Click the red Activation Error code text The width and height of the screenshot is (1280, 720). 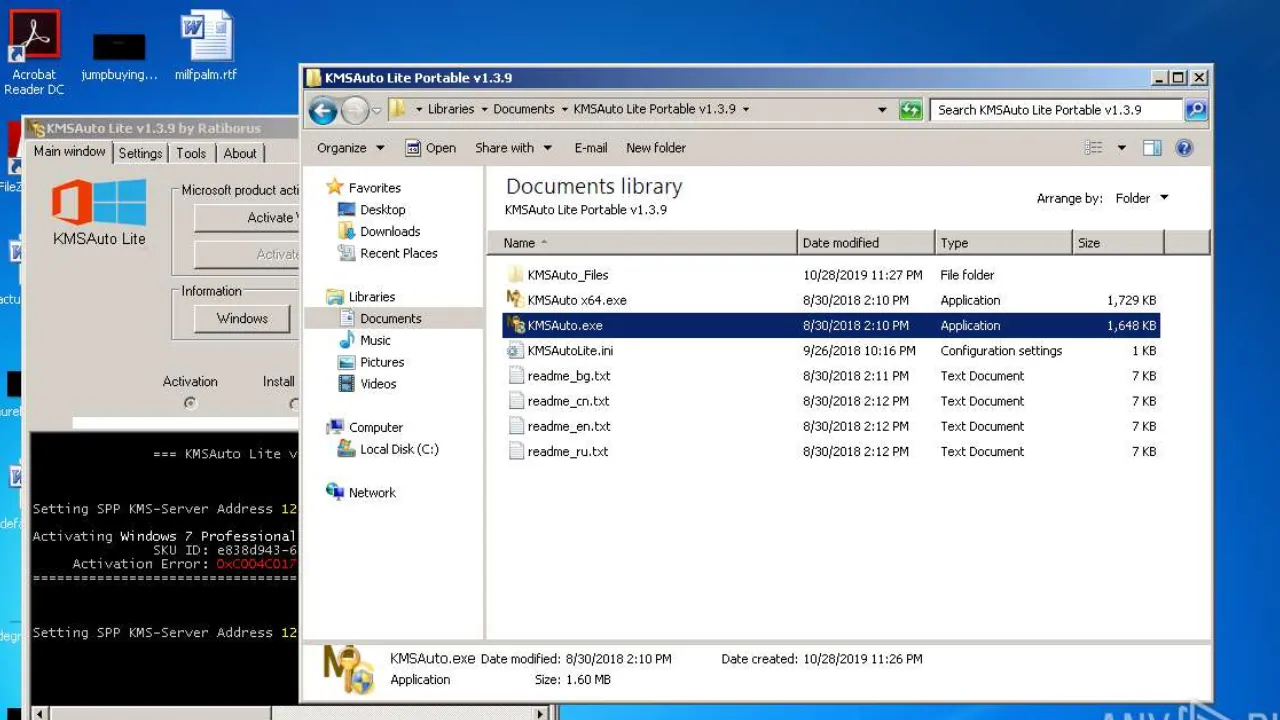tap(257, 564)
